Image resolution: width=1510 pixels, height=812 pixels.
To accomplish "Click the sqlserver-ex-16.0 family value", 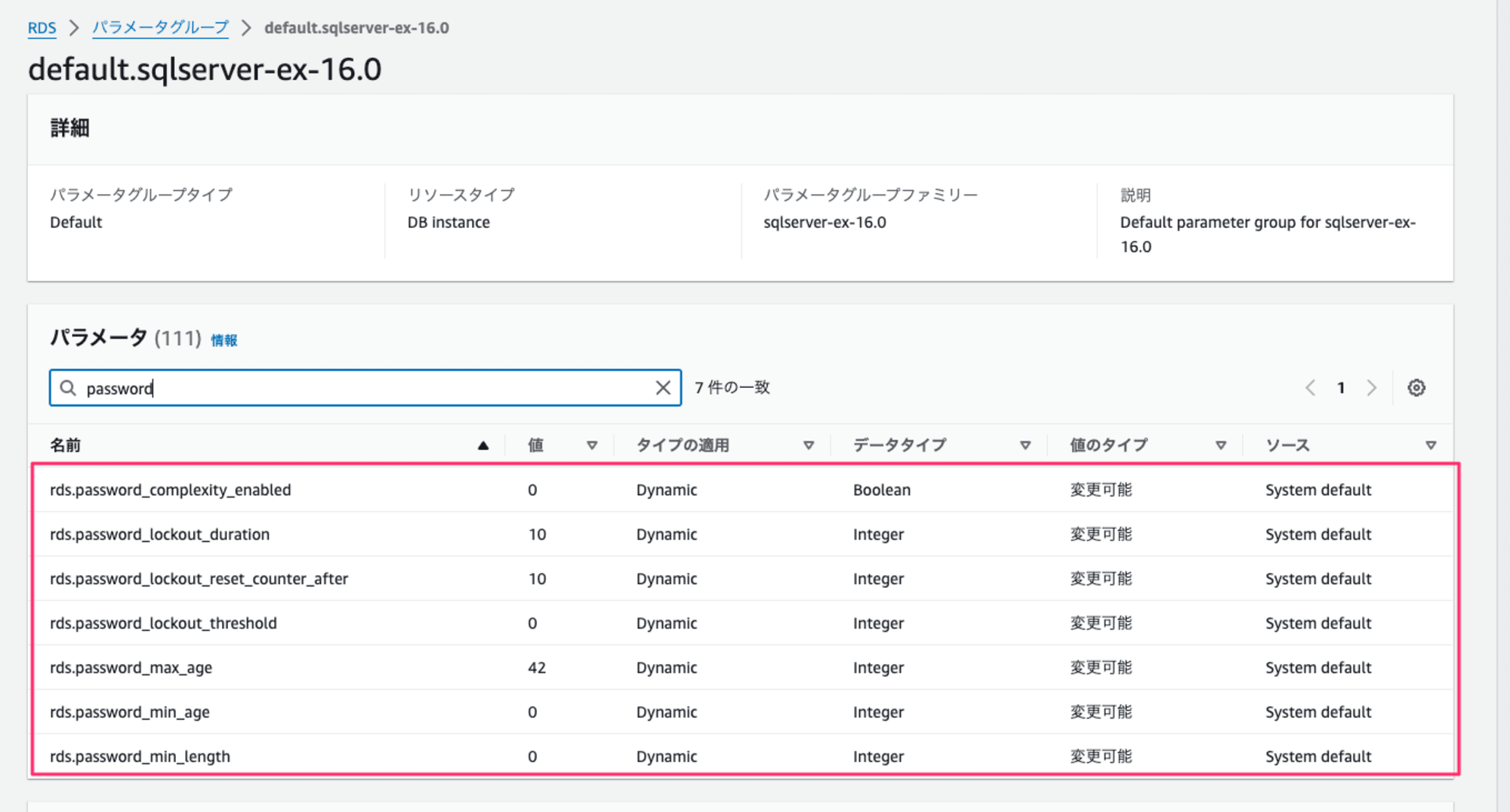I will click(x=824, y=223).
